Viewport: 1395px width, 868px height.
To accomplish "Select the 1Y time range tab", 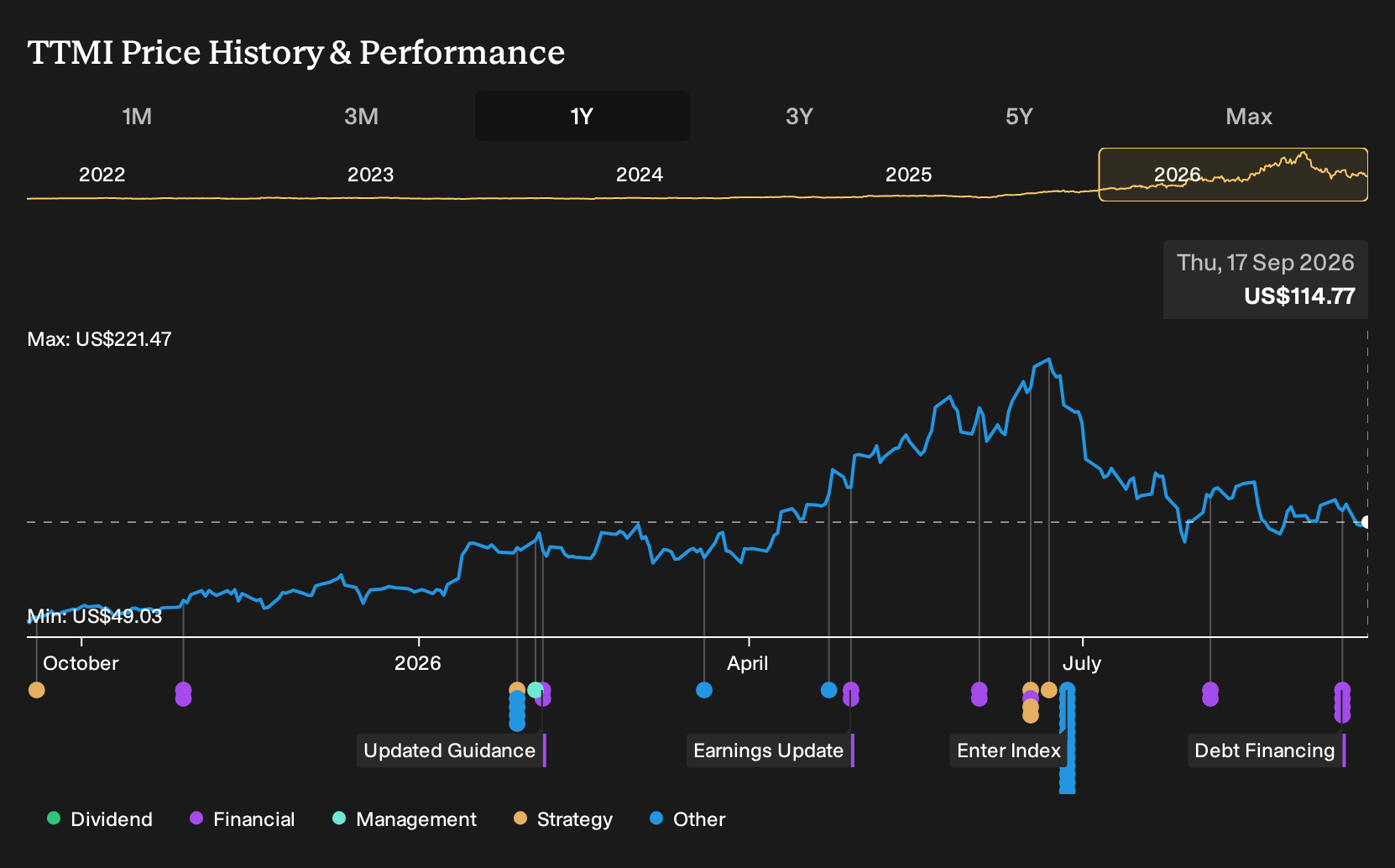I will 582,116.
